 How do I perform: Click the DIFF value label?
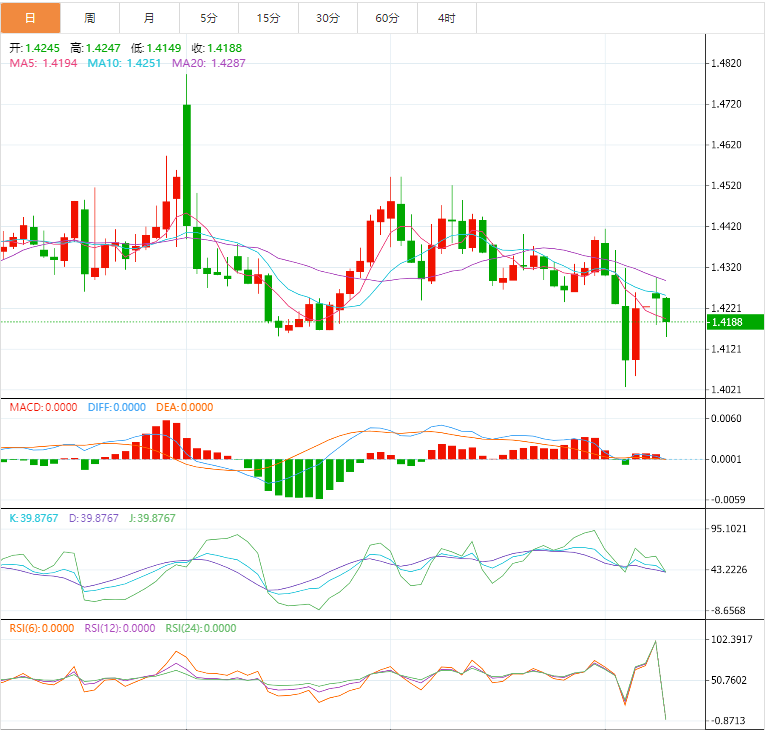[x=115, y=407]
